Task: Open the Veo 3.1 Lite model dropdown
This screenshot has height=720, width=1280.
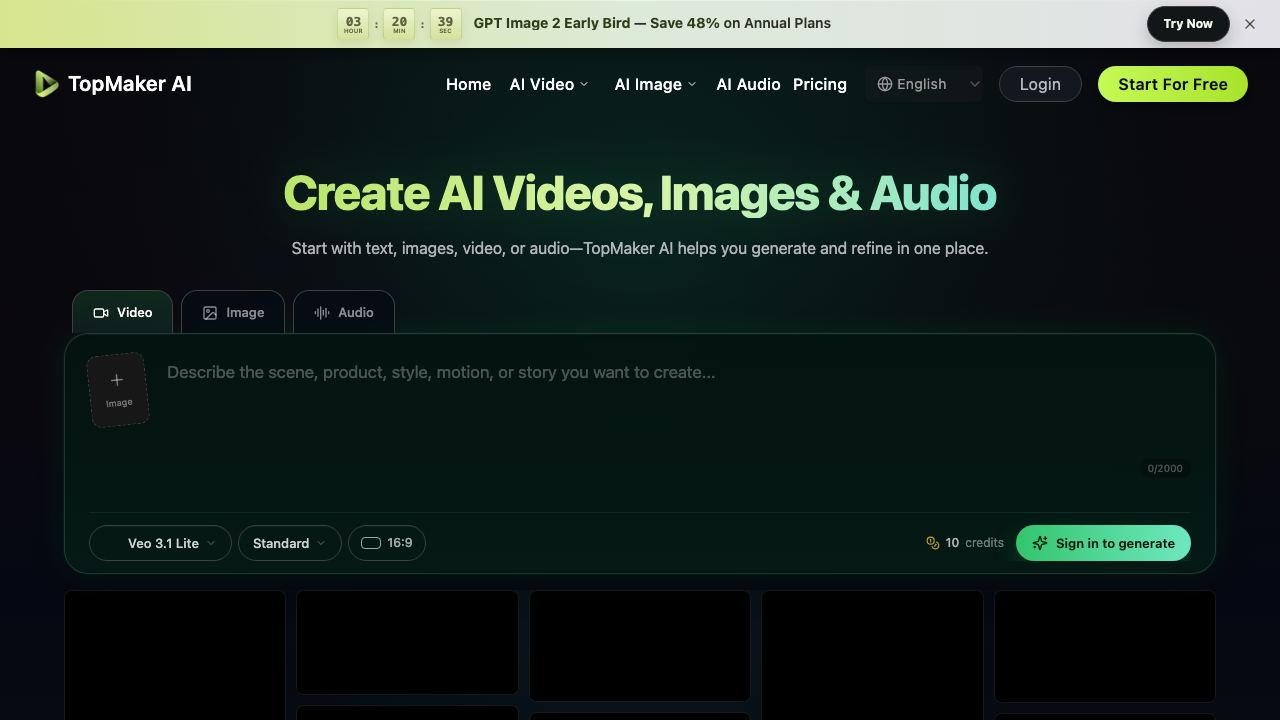Action: tap(160, 543)
